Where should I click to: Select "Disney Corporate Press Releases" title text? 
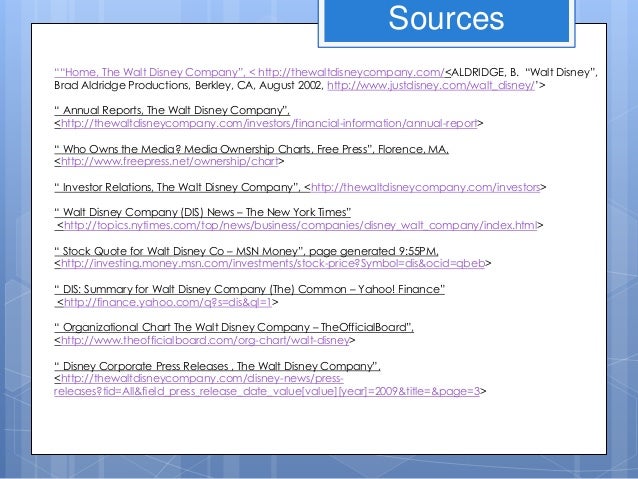141,366
